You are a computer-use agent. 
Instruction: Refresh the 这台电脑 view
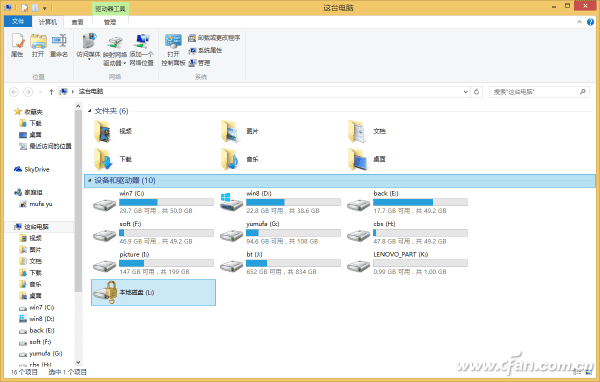(x=476, y=92)
